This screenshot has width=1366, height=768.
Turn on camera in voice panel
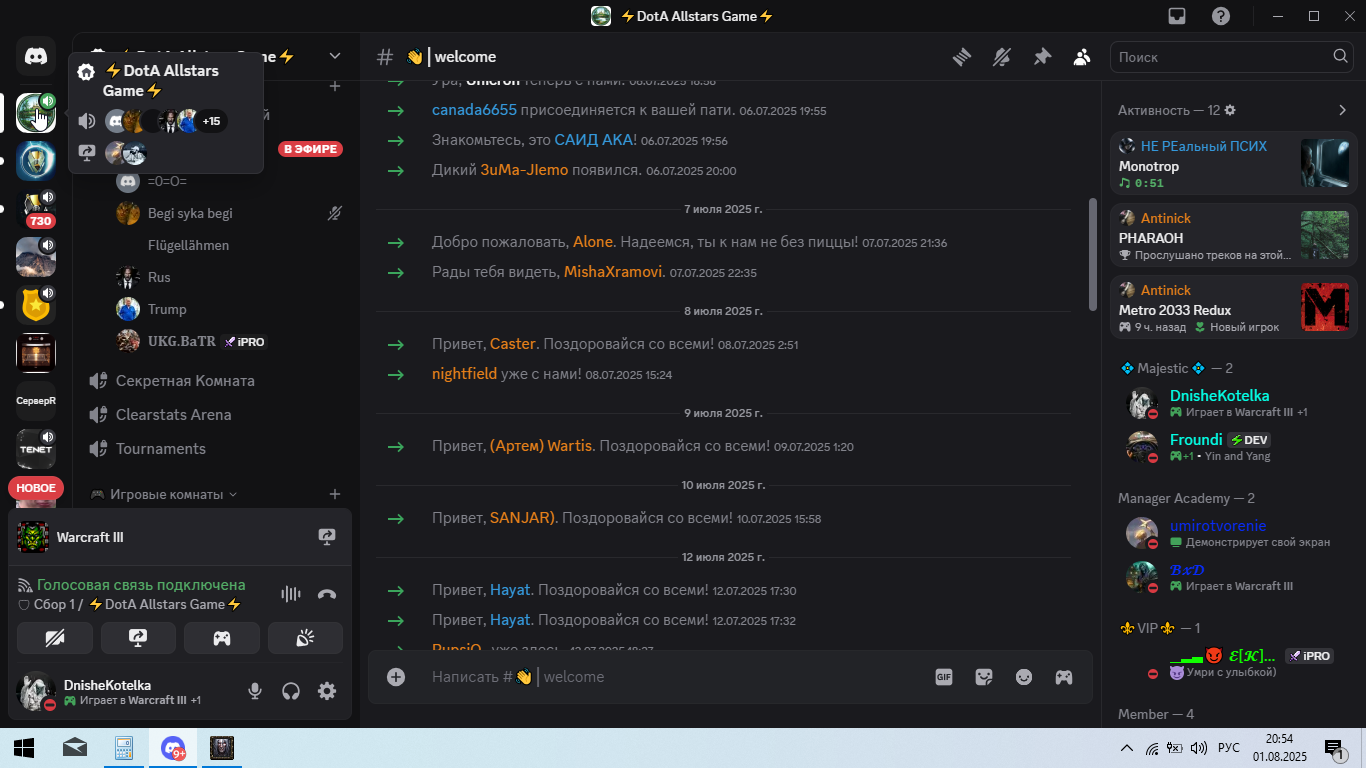tap(55, 638)
